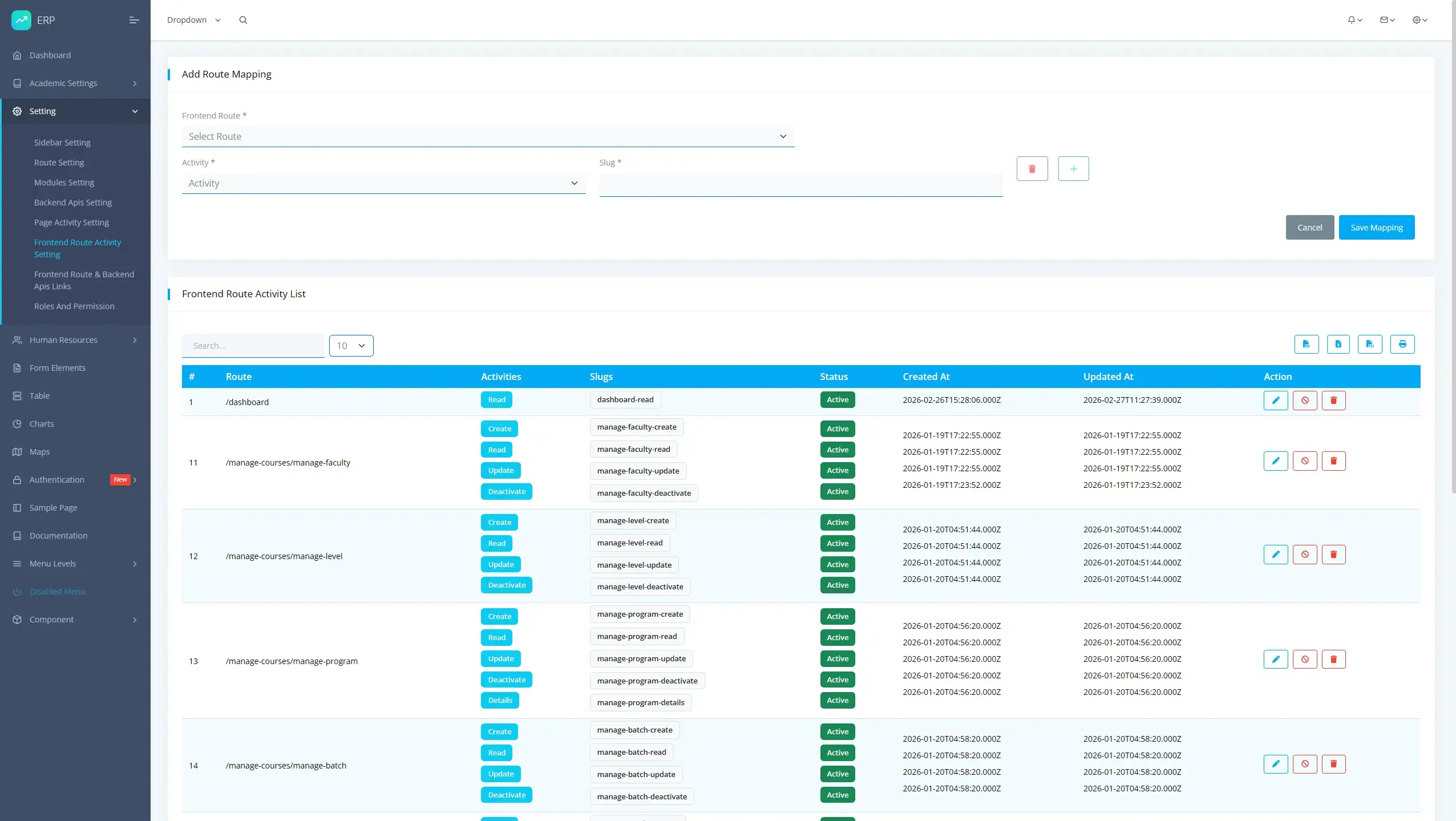Add another activity row with plus icon
This screenshot has height=821, width=1456.
click(1074, 169)
